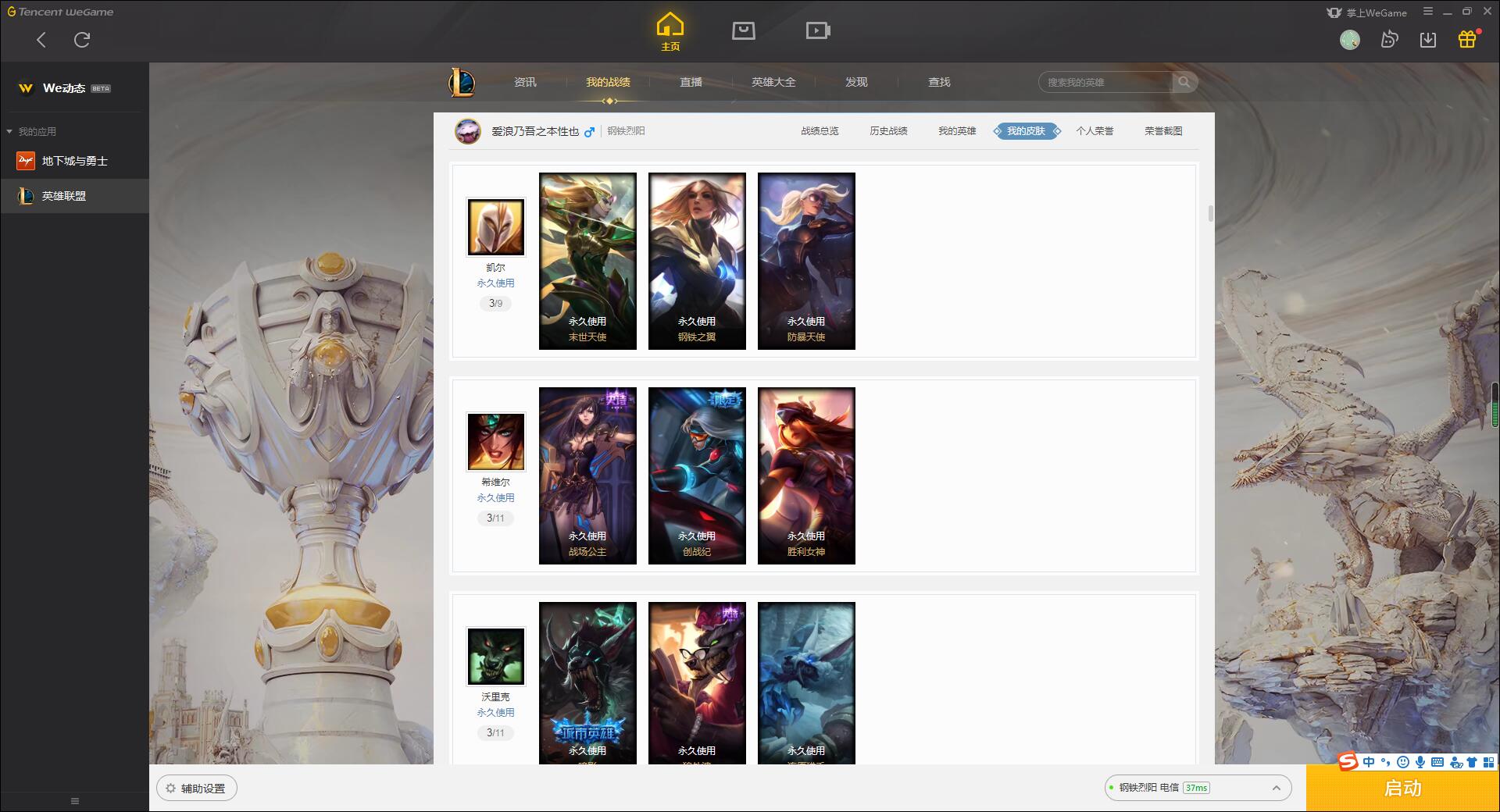1500x812 pixels.
Task: Click the 沃里克 champion portrait
Action: point(495,657)
